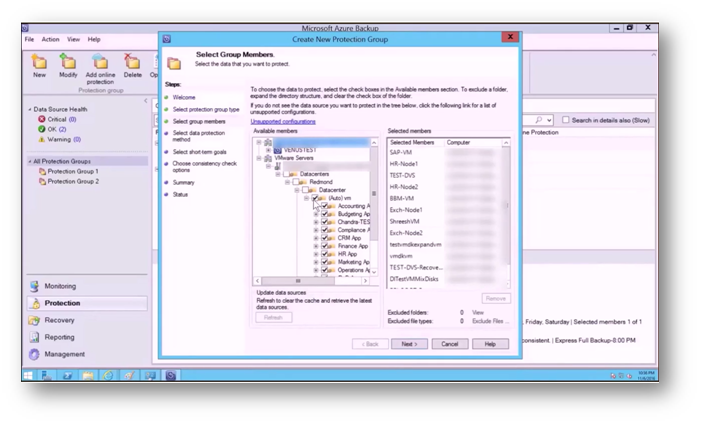Collapse the (Auto) vm tree node
The width and height of the screenshot is (701, 425).
(307, 198)
